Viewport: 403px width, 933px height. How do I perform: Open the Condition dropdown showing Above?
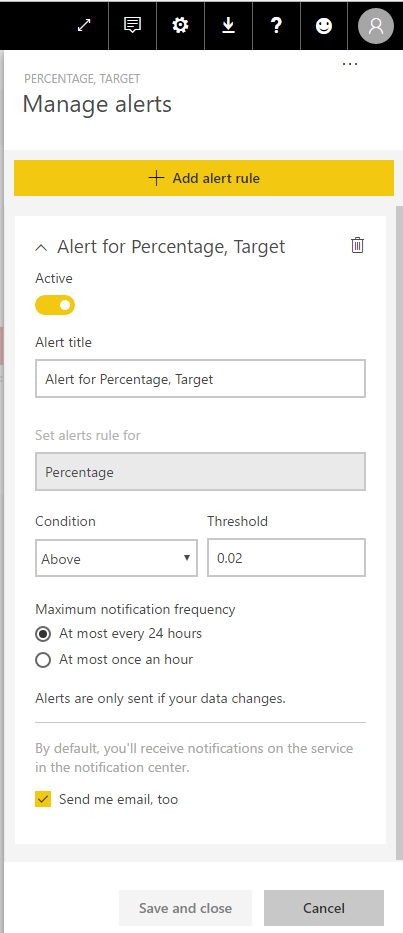(x=116, y=558)
